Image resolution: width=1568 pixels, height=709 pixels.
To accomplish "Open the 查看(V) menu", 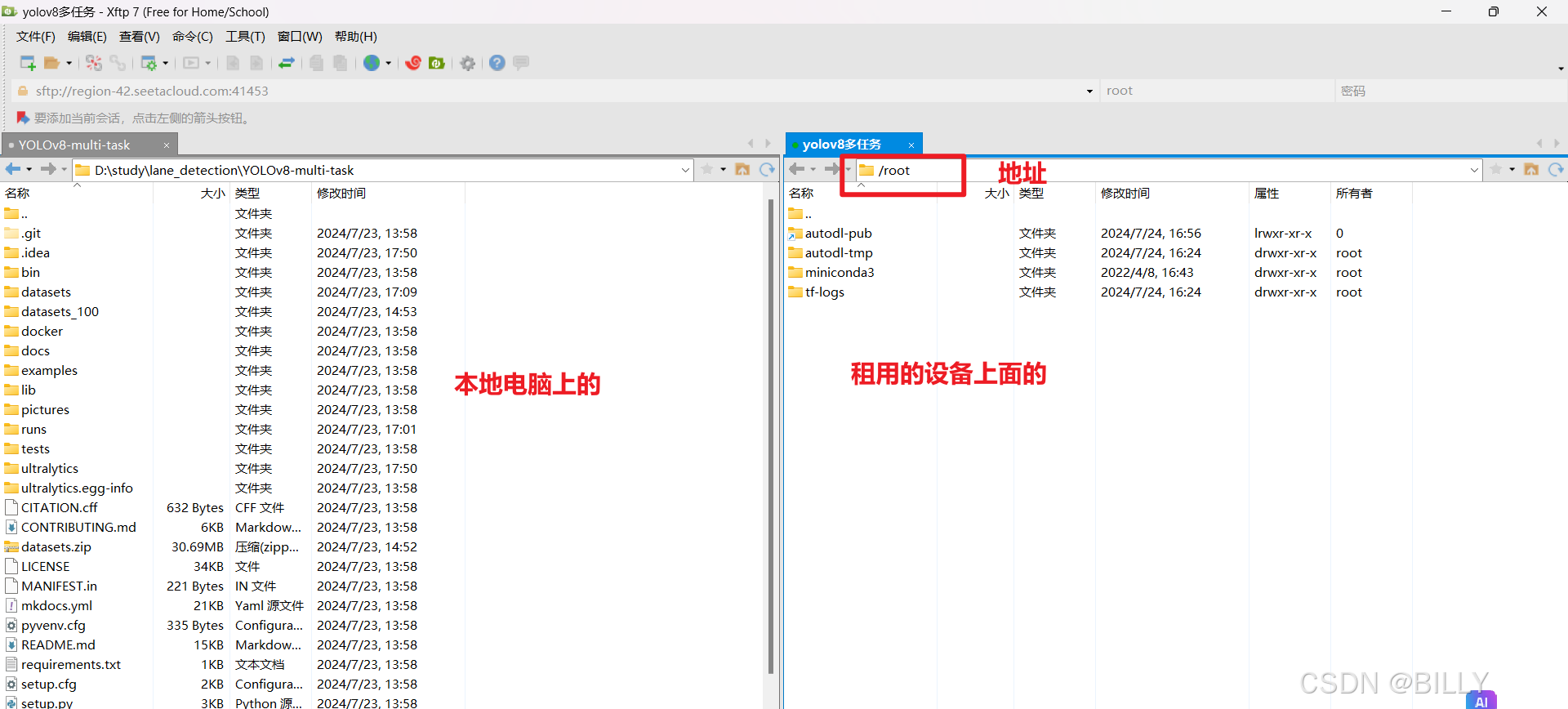I will click(x=140, y=37).
